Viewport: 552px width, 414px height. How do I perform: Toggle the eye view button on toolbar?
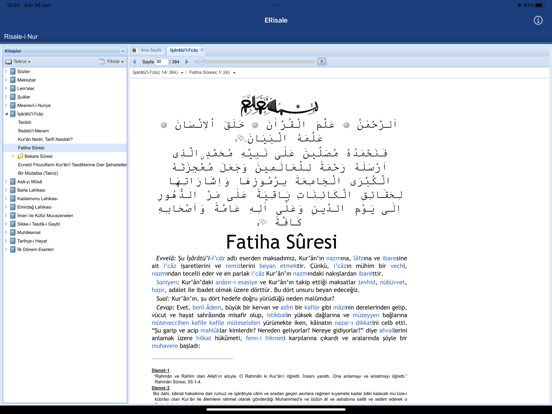(321, 62)
